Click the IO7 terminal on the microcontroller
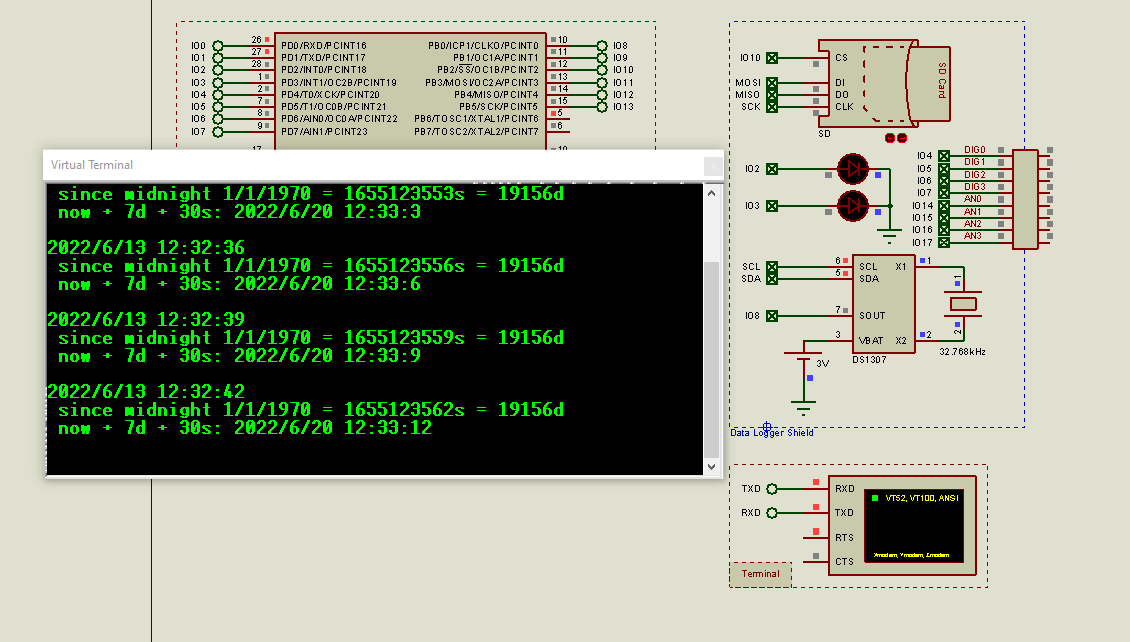 point(218,132)
